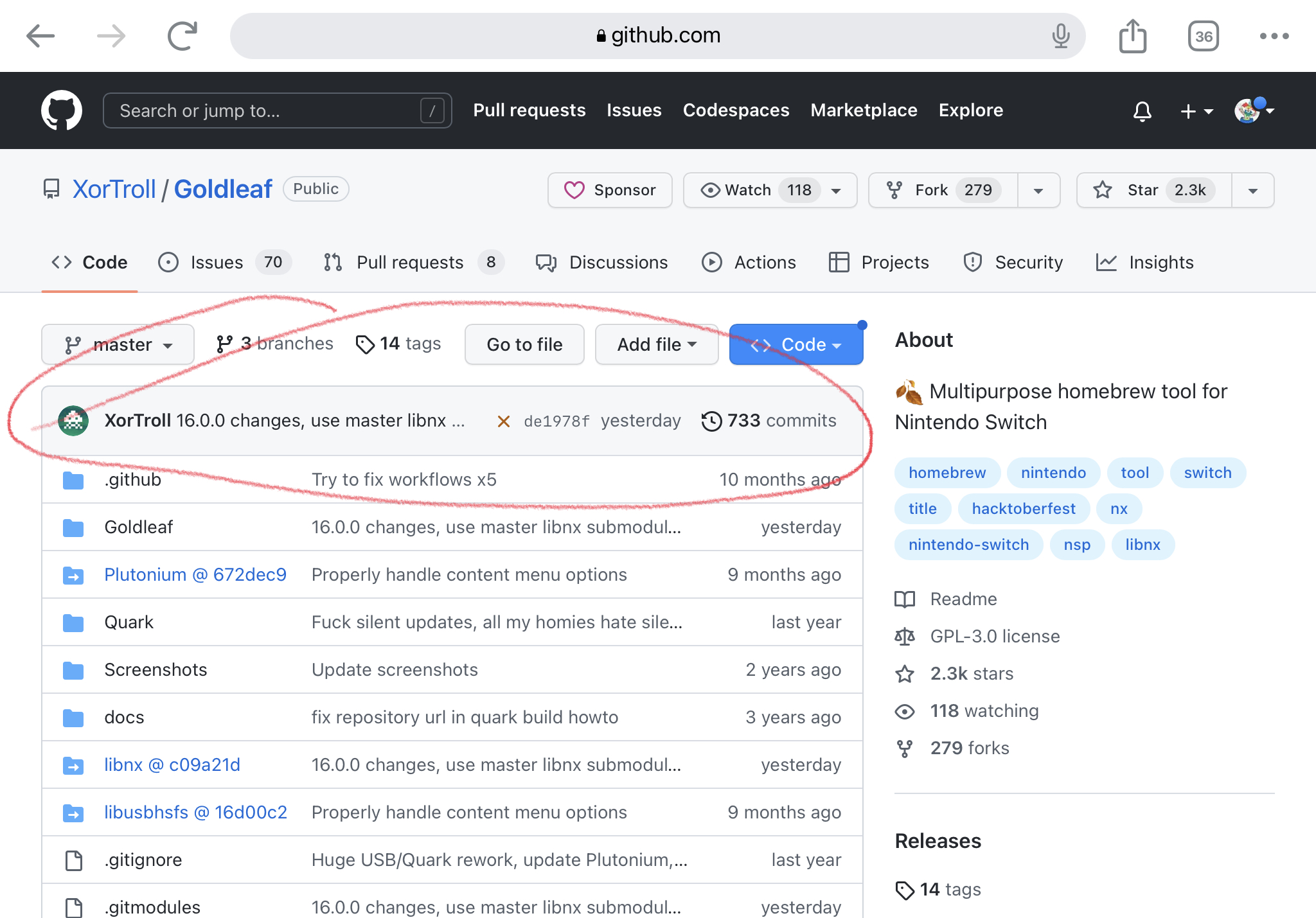Switch to the Security tab
1316x918 pixels.
1013,262
